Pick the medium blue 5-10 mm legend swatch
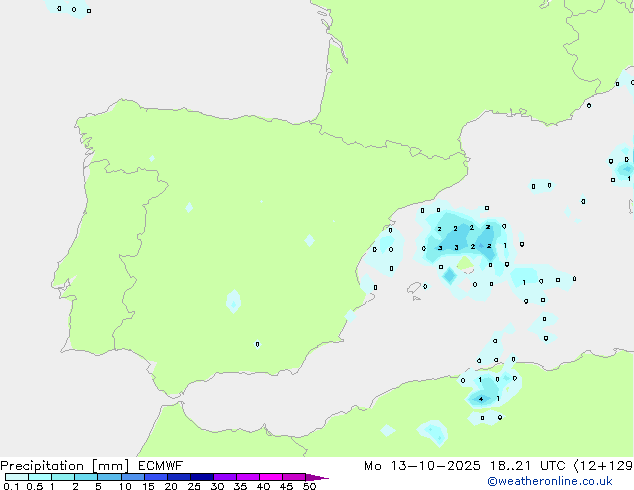Image resolution: width=634 pixels, height=490 pixels. [x=109, y=478]
